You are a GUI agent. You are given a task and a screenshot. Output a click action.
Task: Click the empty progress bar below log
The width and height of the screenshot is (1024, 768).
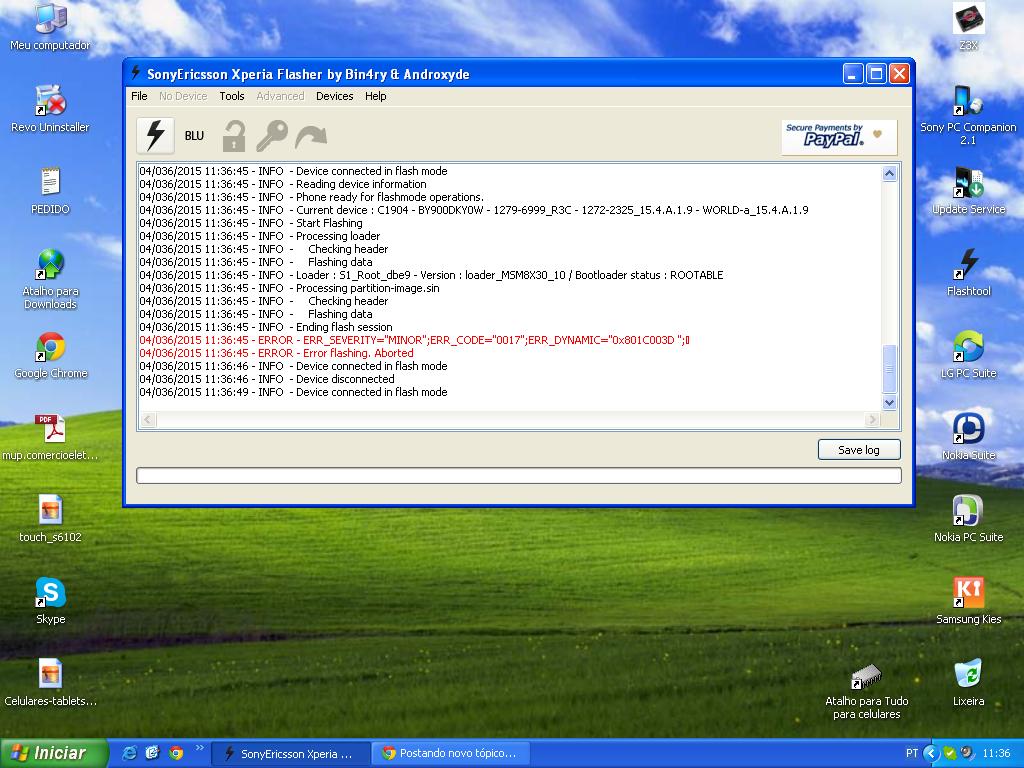(519, 475)
